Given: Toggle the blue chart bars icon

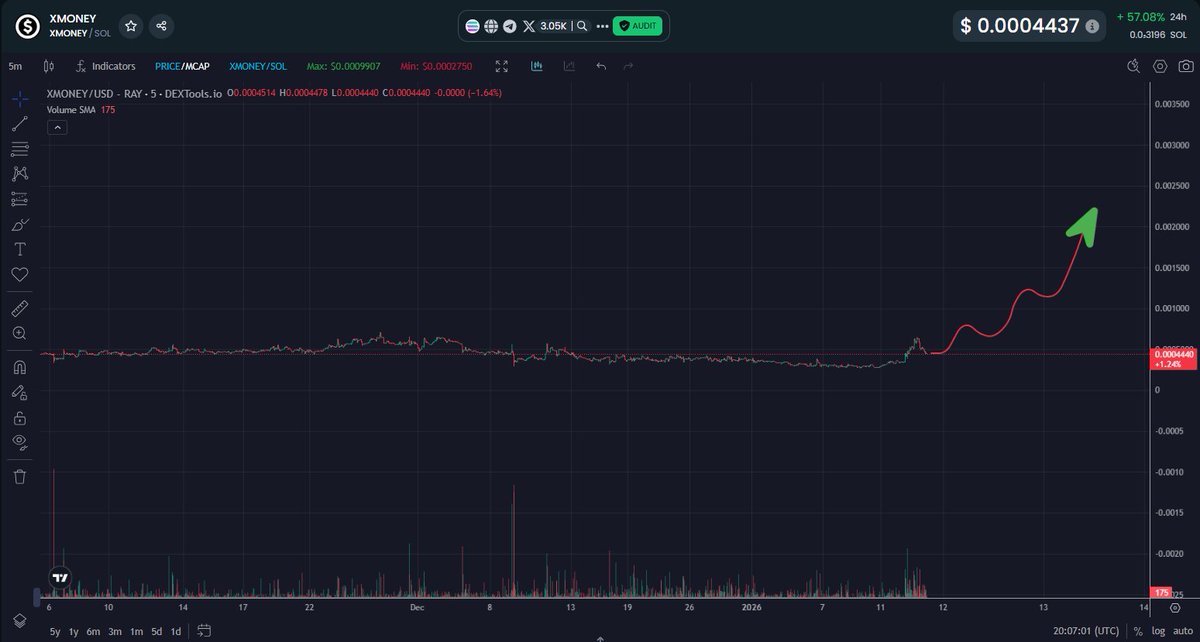Looking at the screenshot, I should click(x=537, y=66).
